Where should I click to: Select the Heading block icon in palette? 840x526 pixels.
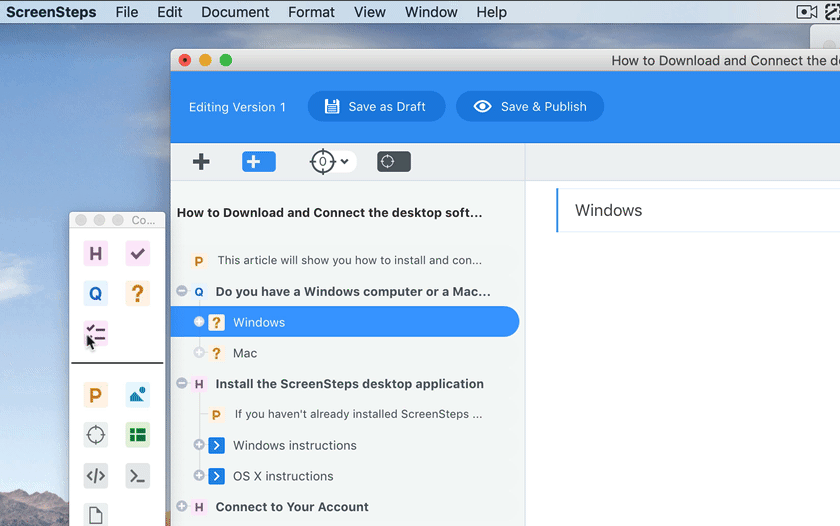(x=96, y=253)
